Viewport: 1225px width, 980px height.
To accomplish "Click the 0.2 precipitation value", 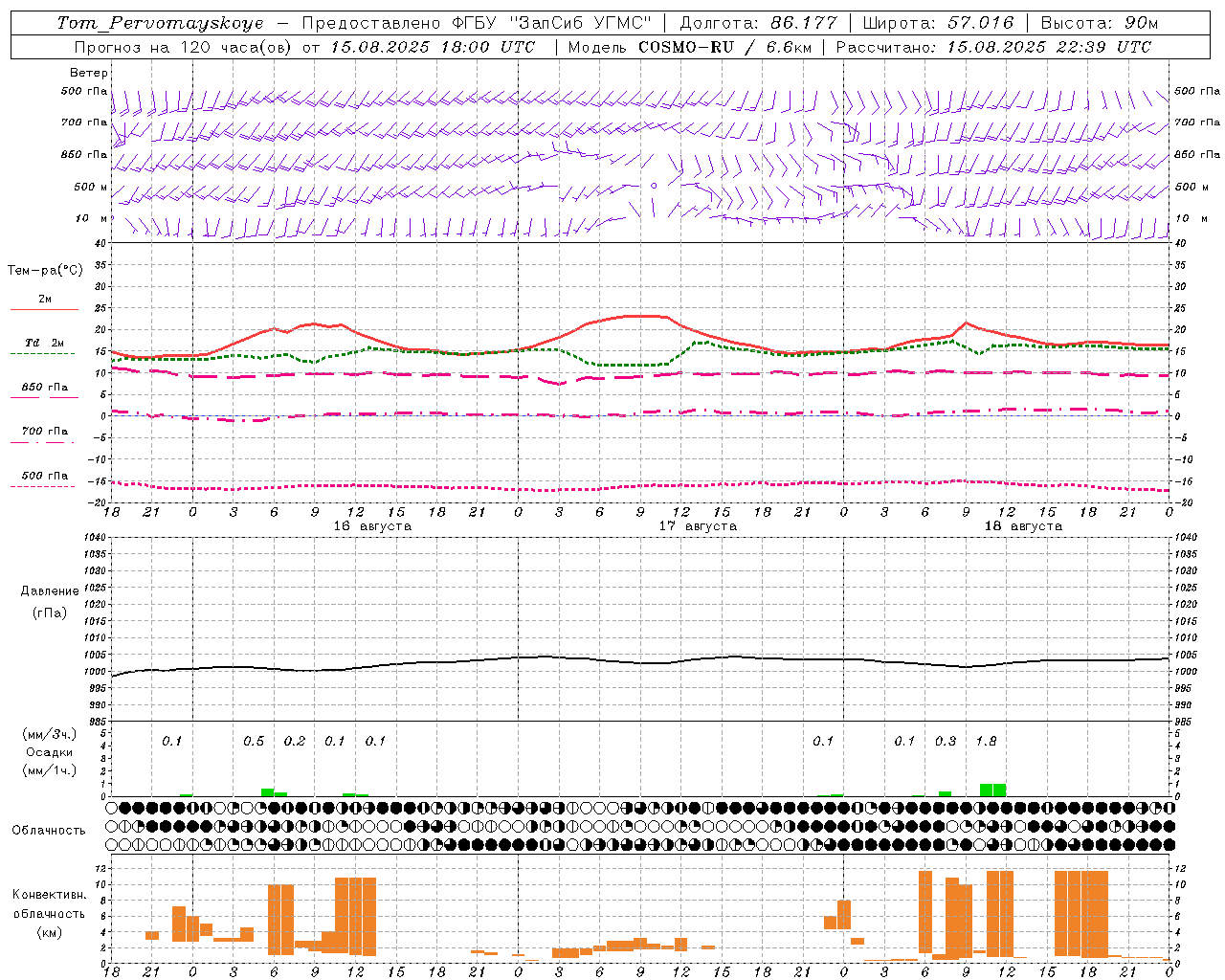I will [295, 742].
